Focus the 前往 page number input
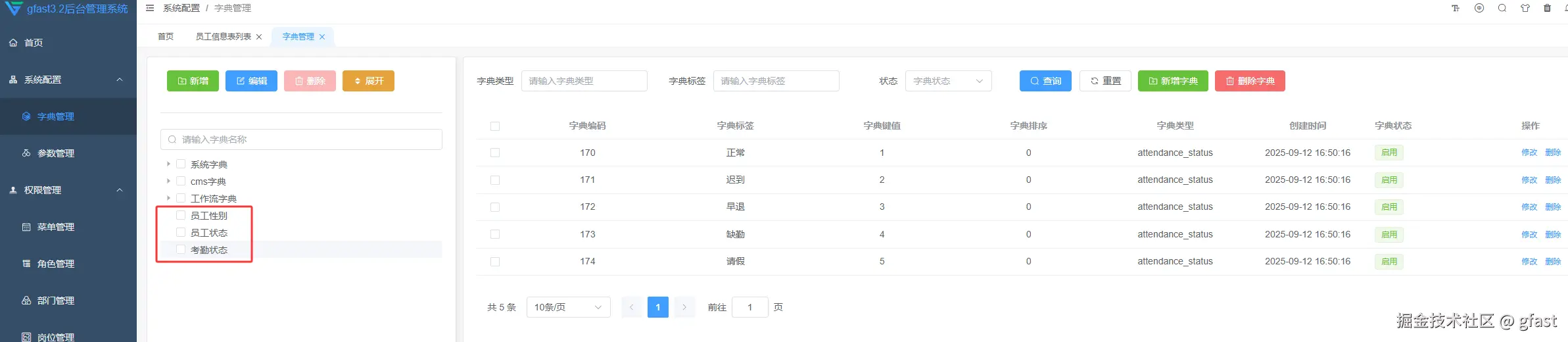The height and width of the screenshot is (342, 1568). click(749, 307)
